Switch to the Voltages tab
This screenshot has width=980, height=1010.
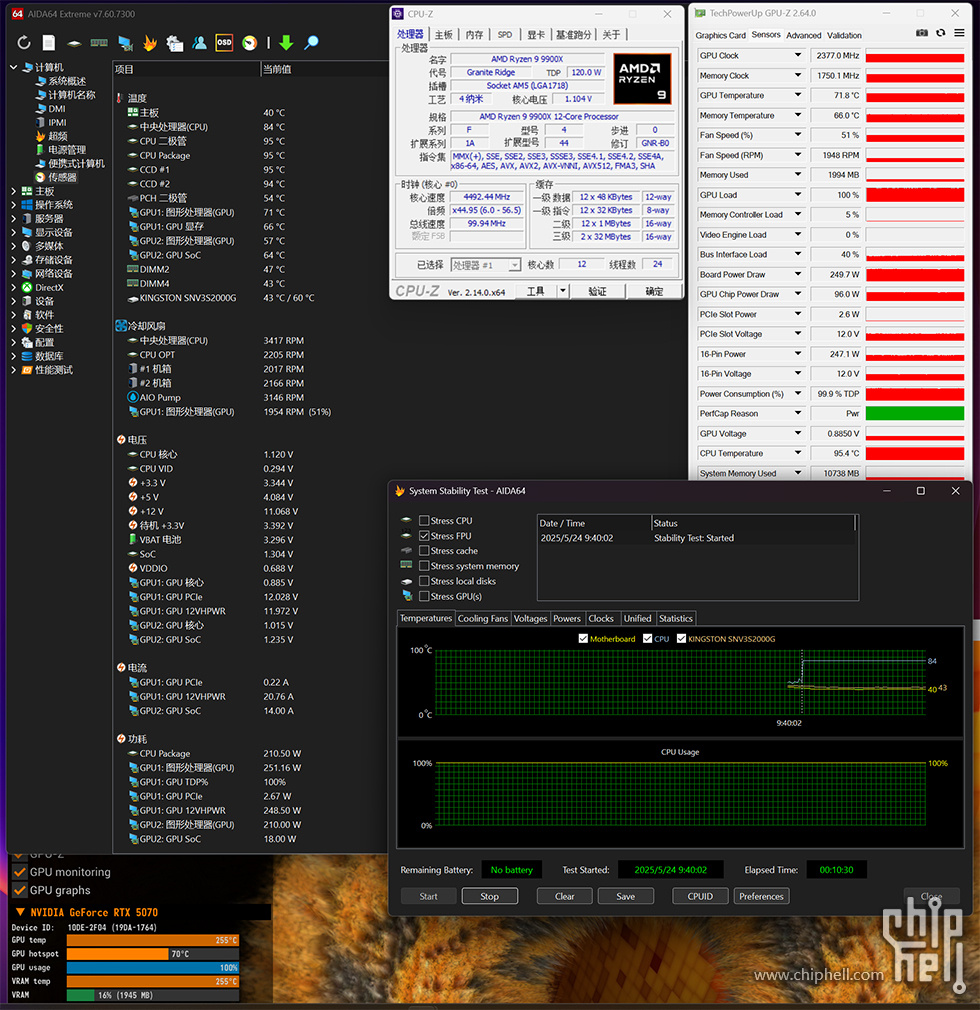click(530, 618)
